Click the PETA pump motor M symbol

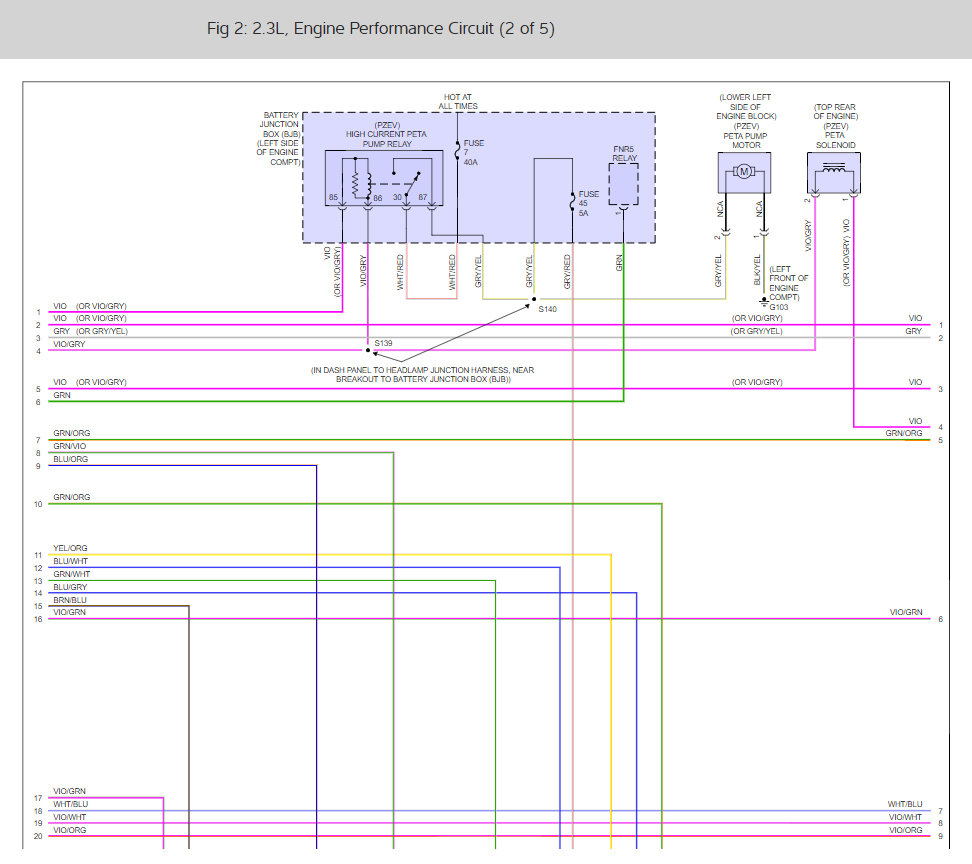pos(744,172)
